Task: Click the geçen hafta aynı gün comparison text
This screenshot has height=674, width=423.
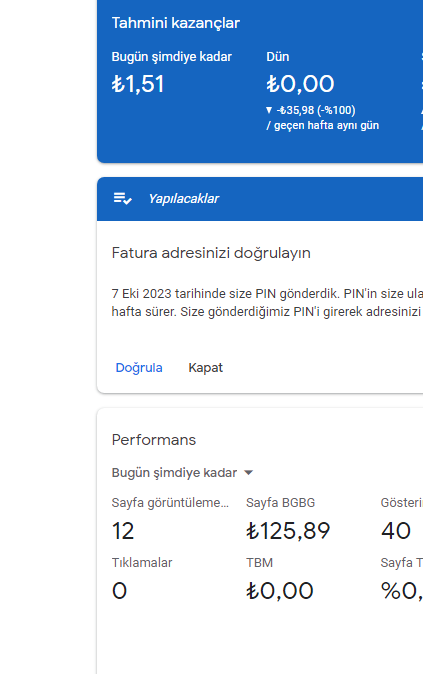Action: [322, 126]
